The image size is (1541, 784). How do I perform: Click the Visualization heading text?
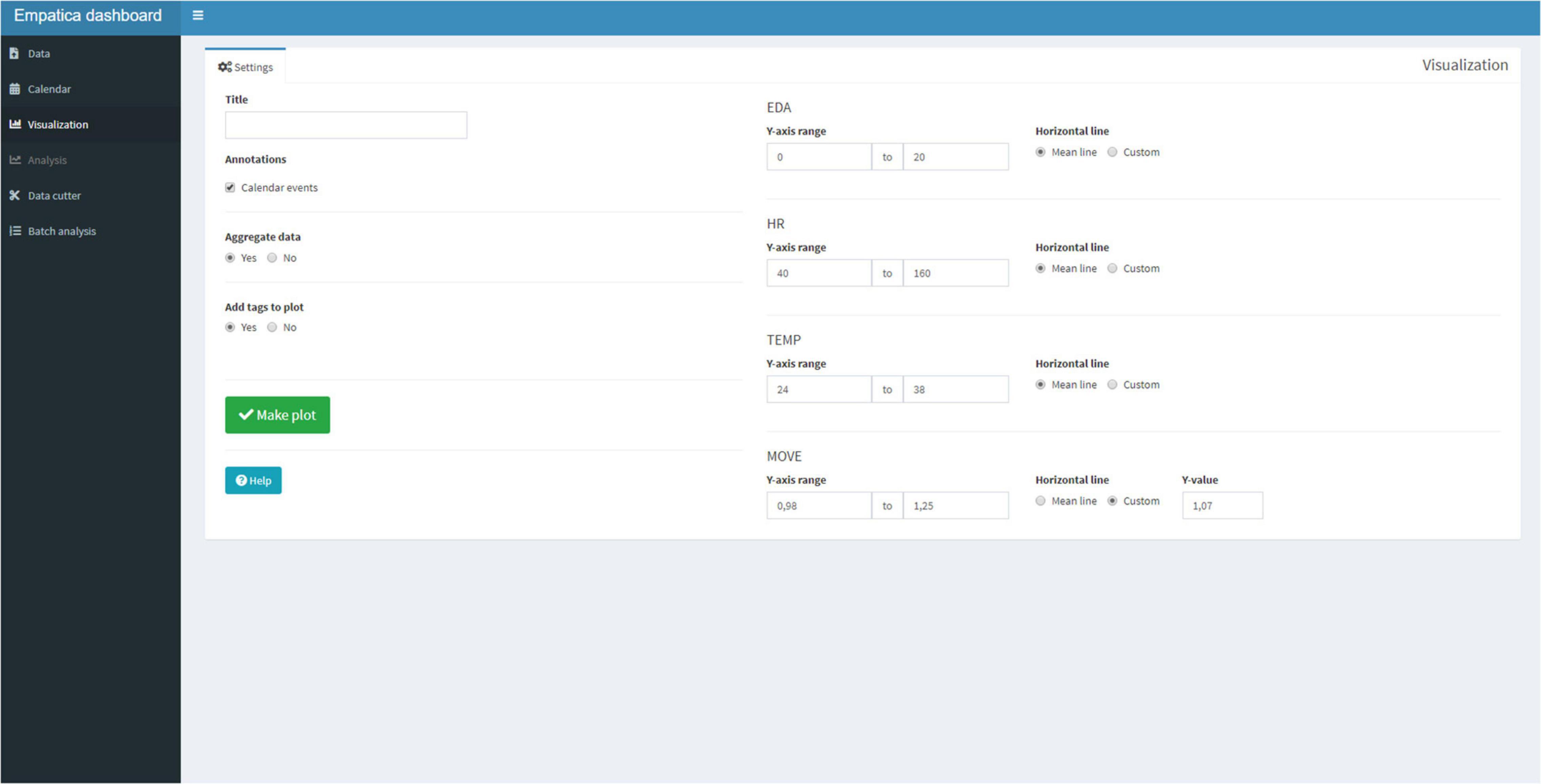[1465, 65]
